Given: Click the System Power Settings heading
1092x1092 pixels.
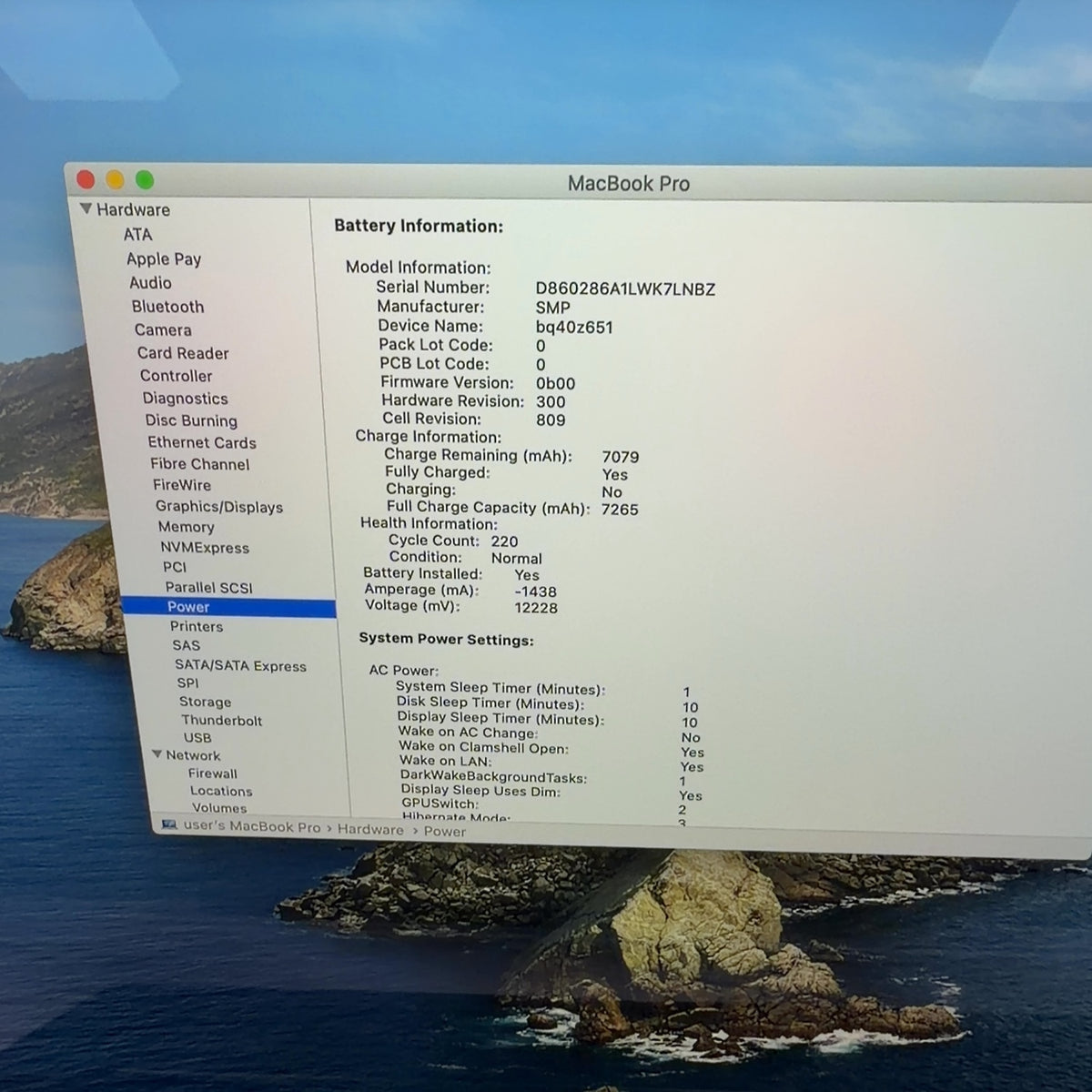Looking at the screenshot, I should click(x=446, y=640).
